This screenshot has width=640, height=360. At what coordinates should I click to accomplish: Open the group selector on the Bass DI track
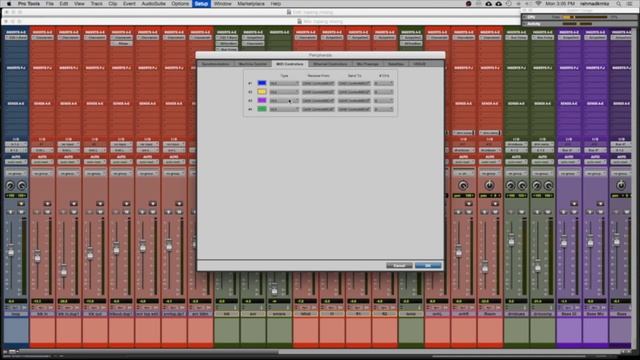(x=569, y=173)
